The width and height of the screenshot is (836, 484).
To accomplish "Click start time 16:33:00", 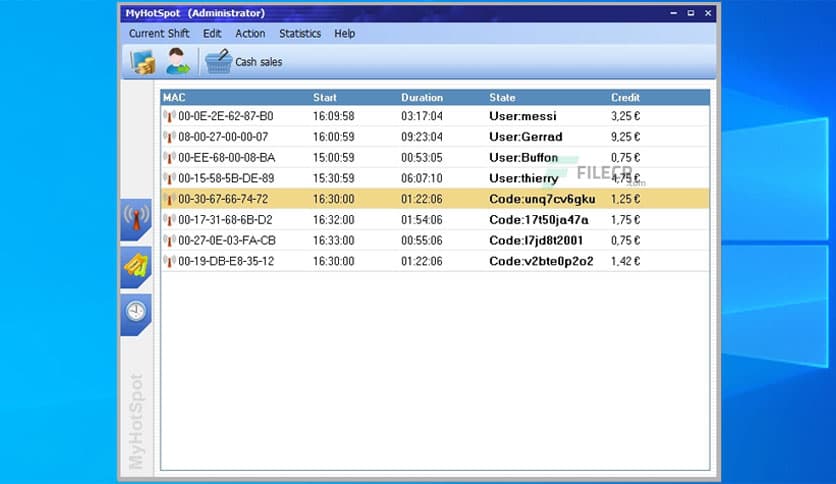I will [x=334, y=241].
